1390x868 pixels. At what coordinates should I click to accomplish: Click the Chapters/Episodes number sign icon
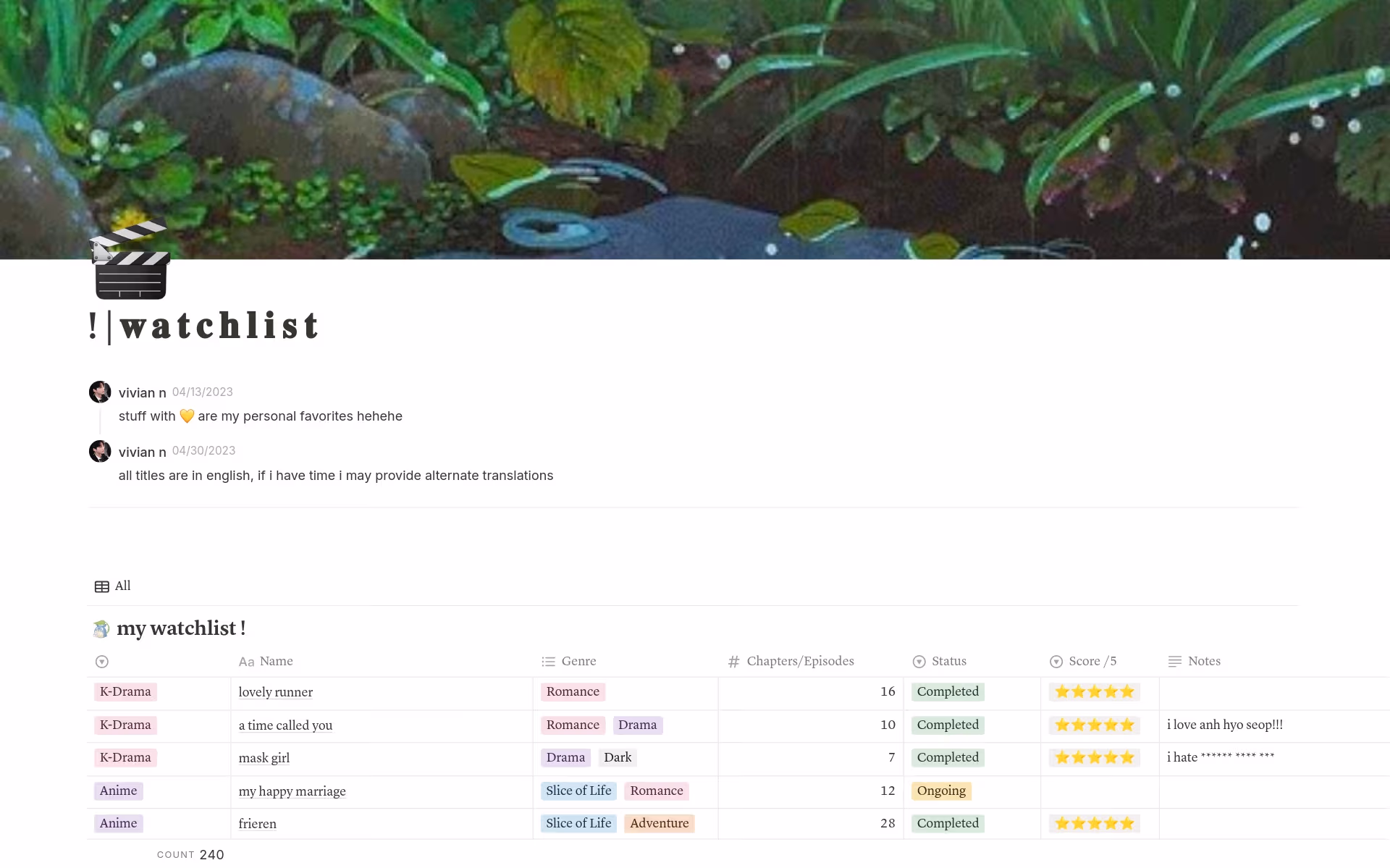point(733,662)
